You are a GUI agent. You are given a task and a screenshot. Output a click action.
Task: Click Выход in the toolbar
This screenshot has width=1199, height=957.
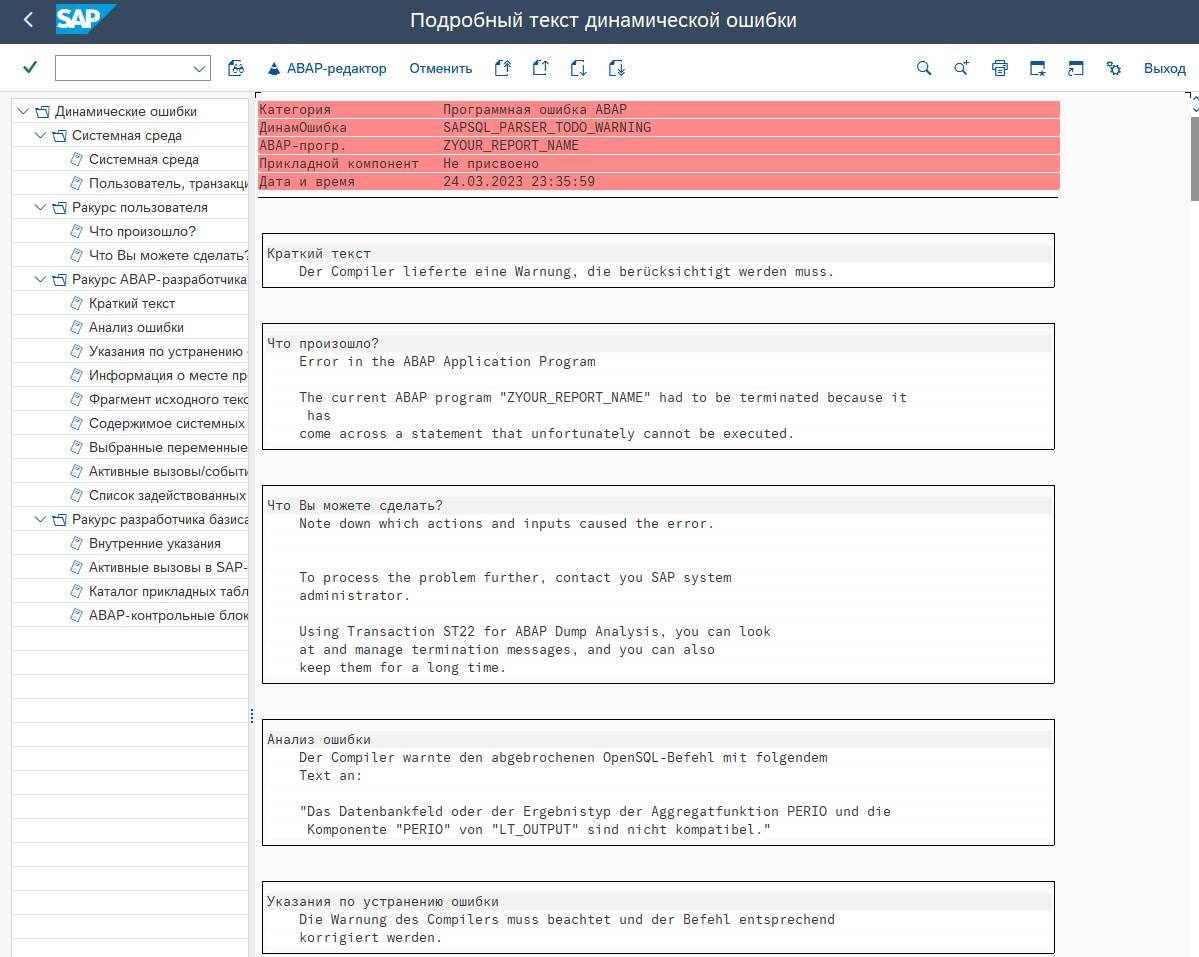[x=1164, y=69]
